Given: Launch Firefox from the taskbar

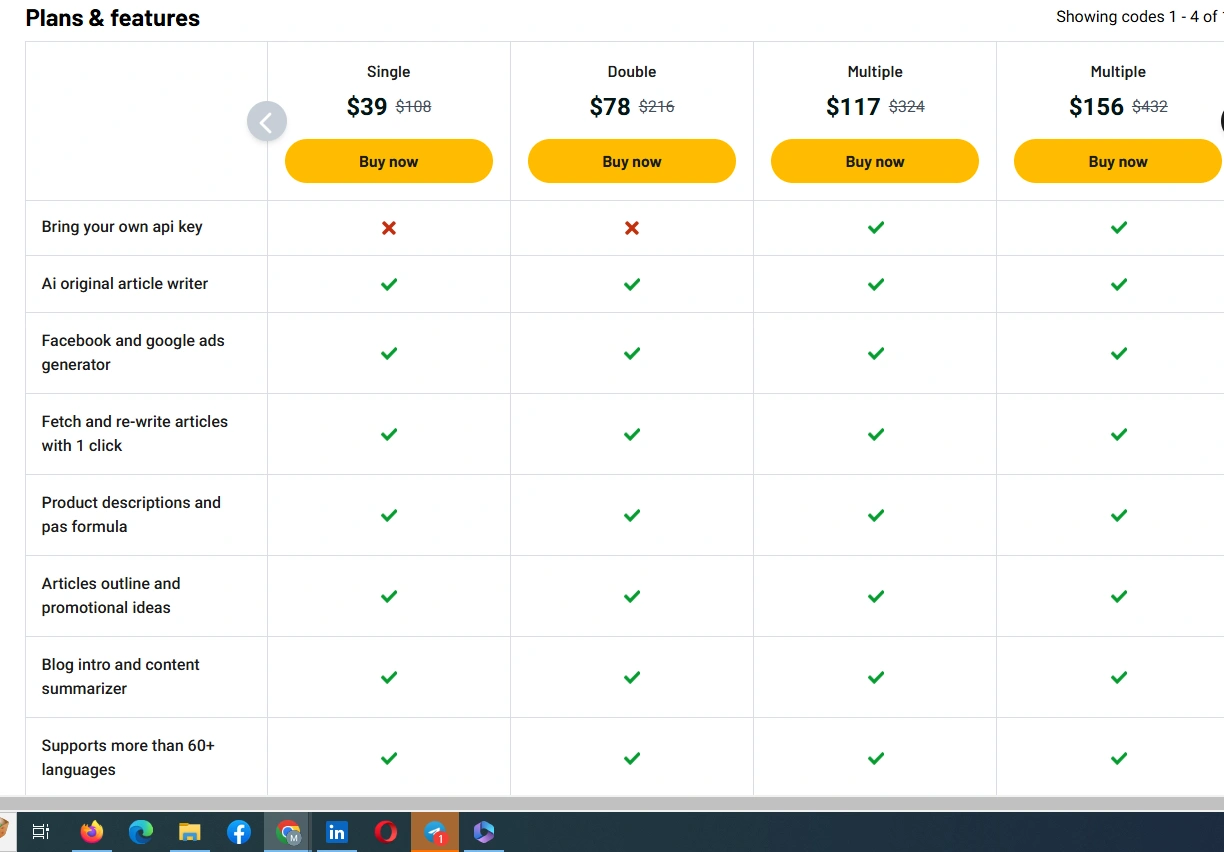Looking at the screenshot, I should [92, 832].
